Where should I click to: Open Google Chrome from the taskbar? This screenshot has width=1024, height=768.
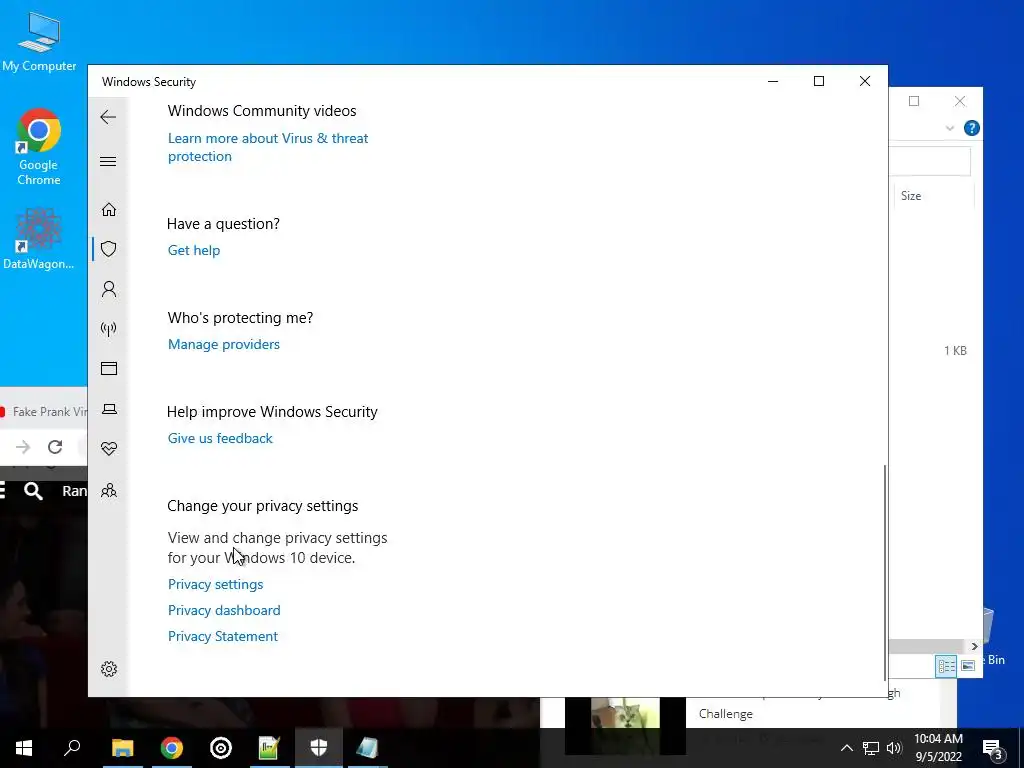pos(172,748)
